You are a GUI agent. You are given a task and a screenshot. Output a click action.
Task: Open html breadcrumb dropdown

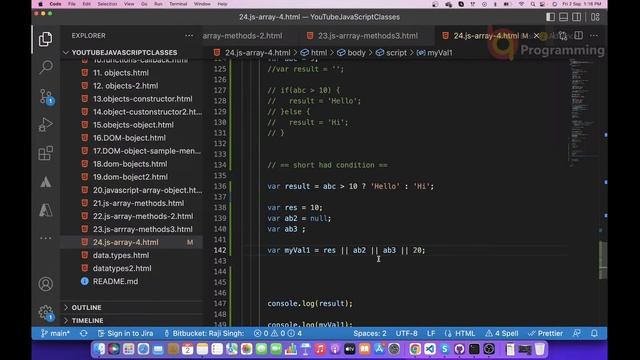314,53
